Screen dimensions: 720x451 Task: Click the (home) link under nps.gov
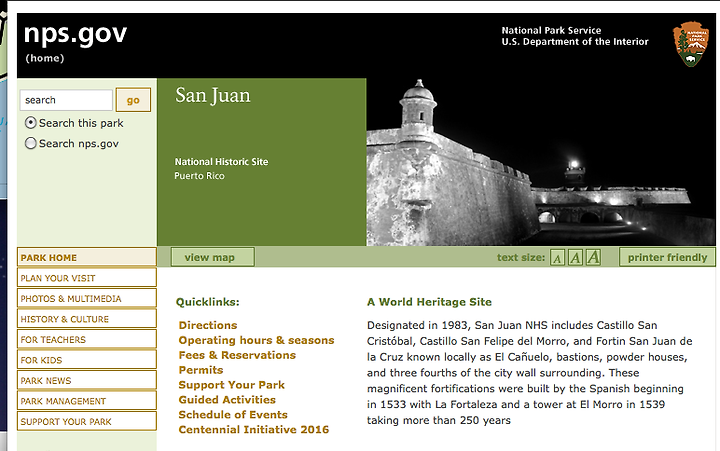point(45,58)
